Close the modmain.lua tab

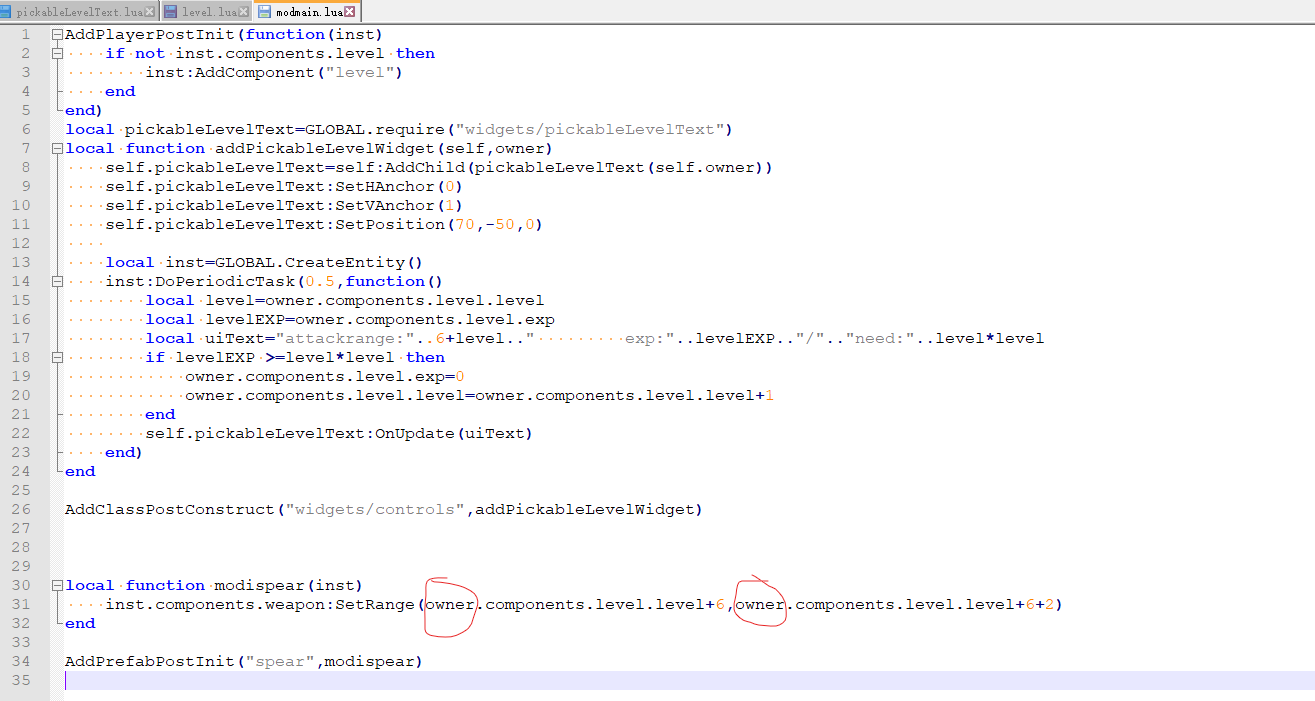[350, 12]
